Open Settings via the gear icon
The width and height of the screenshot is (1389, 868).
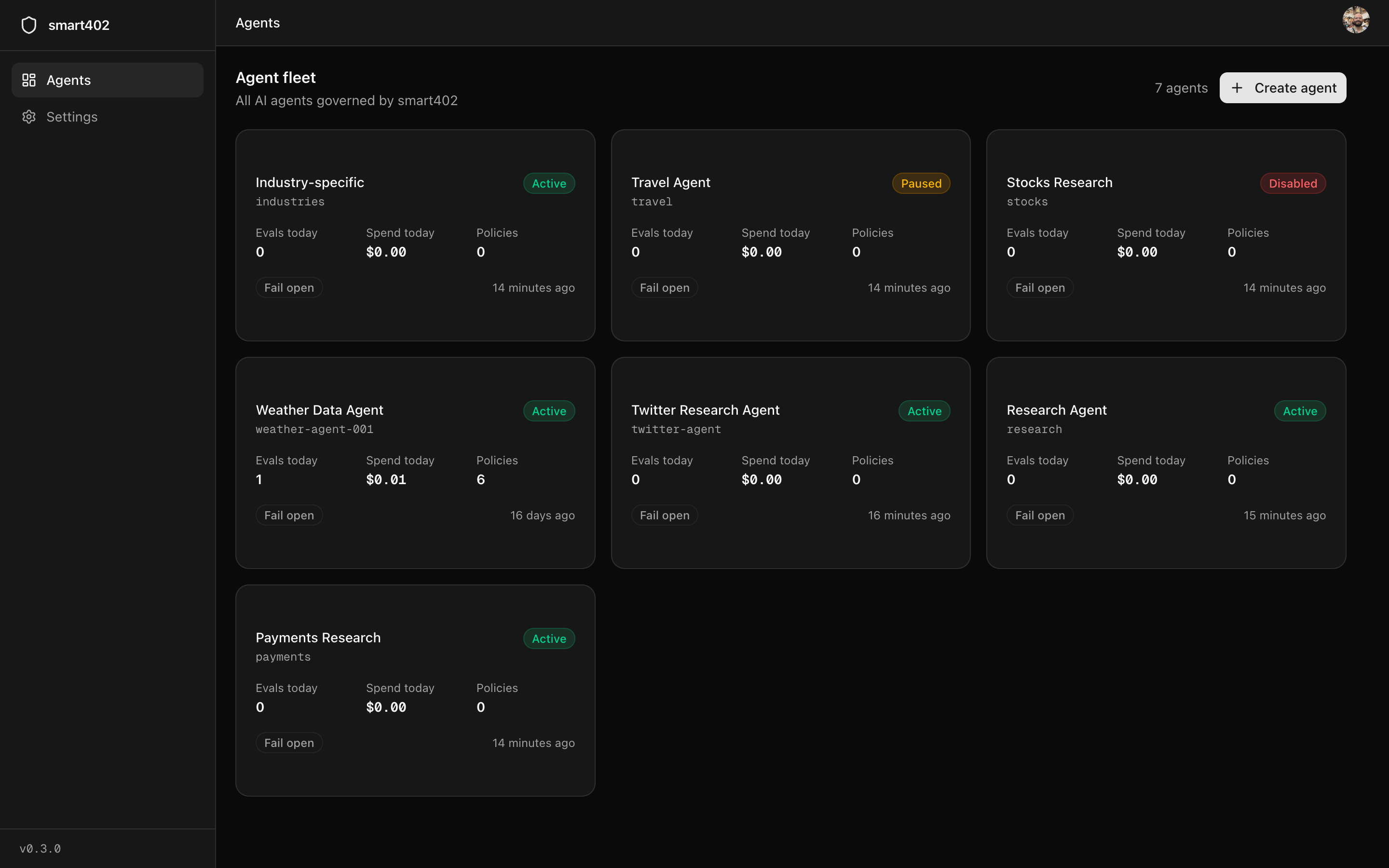(x=29, y=117)
